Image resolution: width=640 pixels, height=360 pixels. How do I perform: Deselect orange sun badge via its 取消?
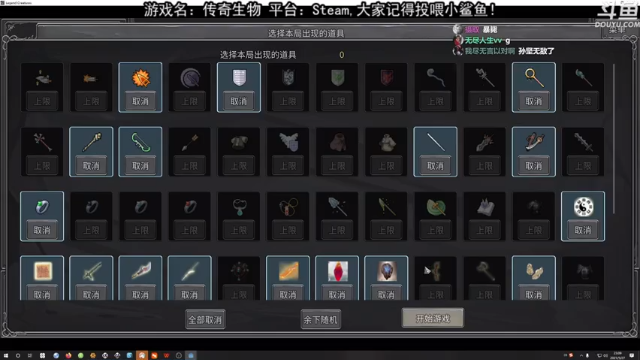click(x=140, y=101)
